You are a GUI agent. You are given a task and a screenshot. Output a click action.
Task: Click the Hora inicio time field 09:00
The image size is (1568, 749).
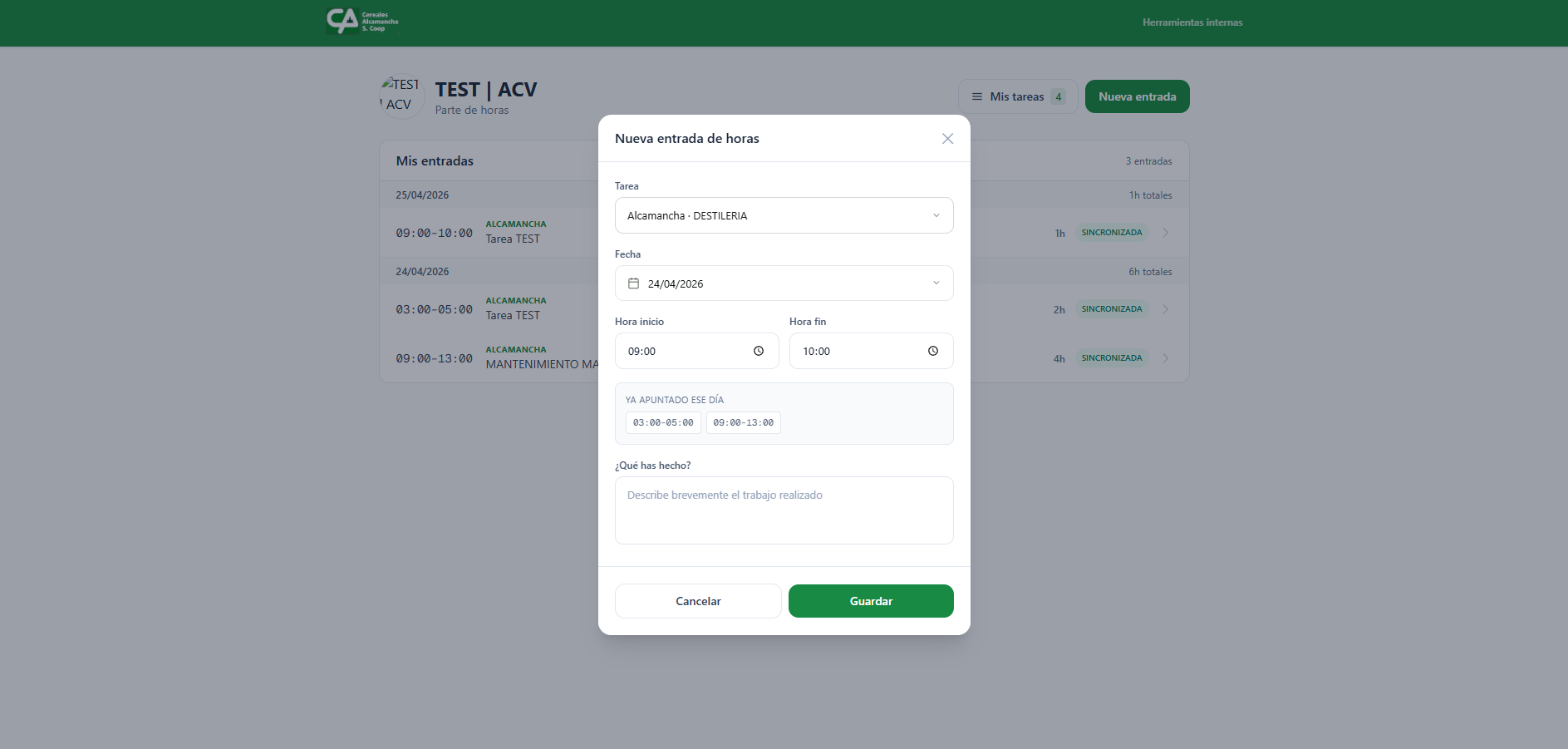[696, 351]
